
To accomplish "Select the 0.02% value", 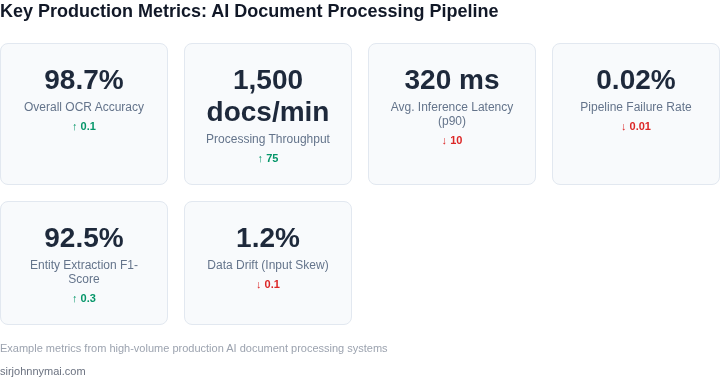I will coord(636,79).
